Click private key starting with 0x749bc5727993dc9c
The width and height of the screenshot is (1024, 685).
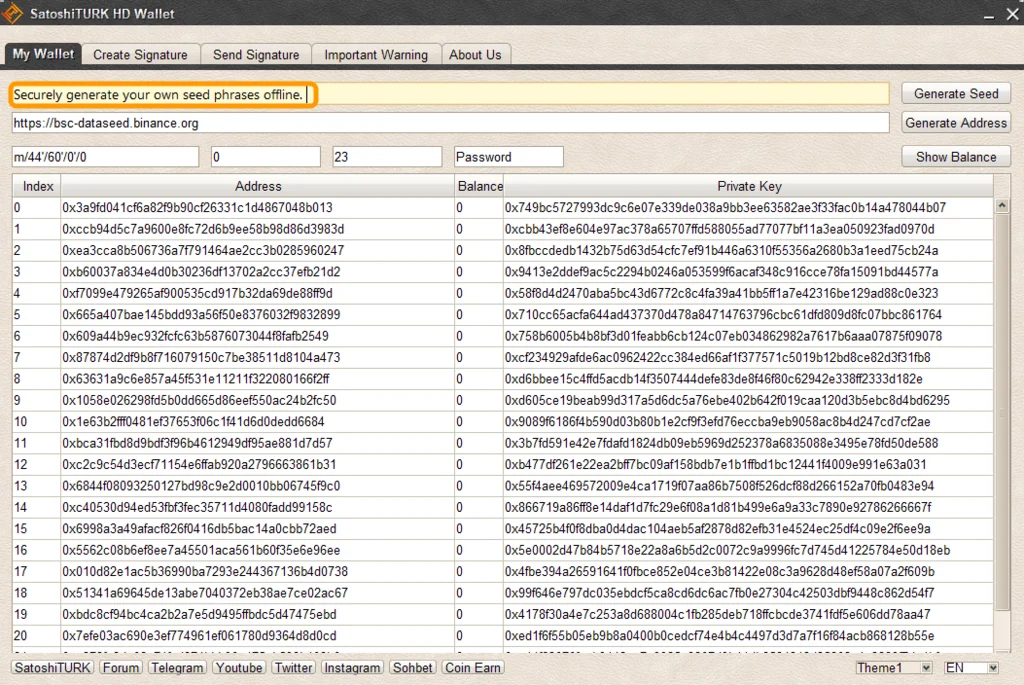(725, 208)
